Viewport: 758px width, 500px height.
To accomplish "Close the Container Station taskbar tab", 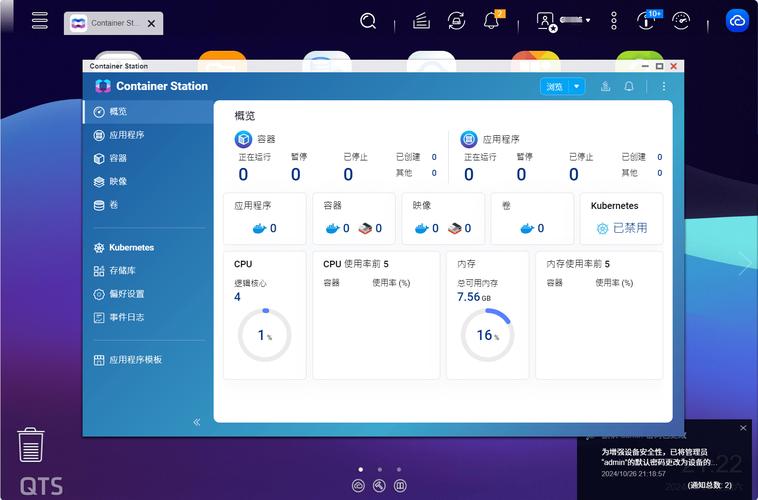I will pos(151,23).
